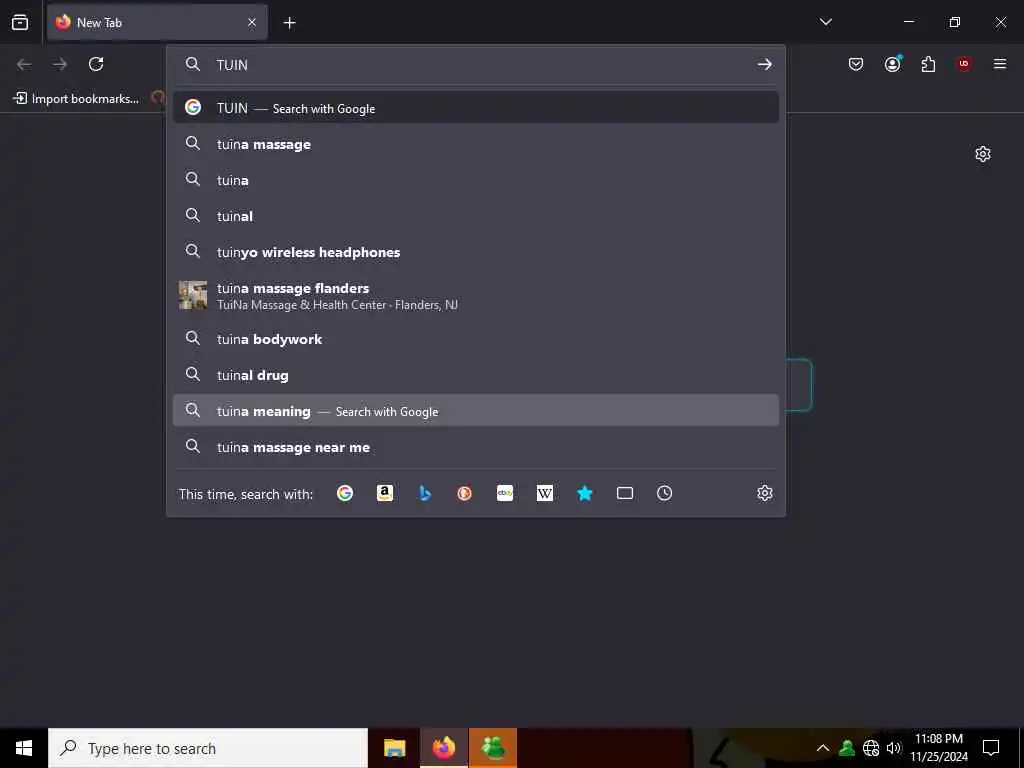Show hidden system tray icons
The height and width of the screenshot is (768, 1024).
[x=823, y=748]
